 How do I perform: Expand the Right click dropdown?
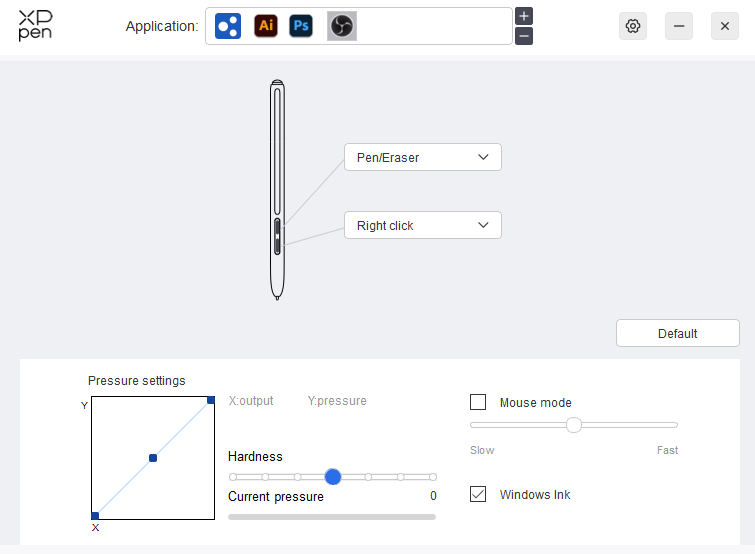pos(422,226)
